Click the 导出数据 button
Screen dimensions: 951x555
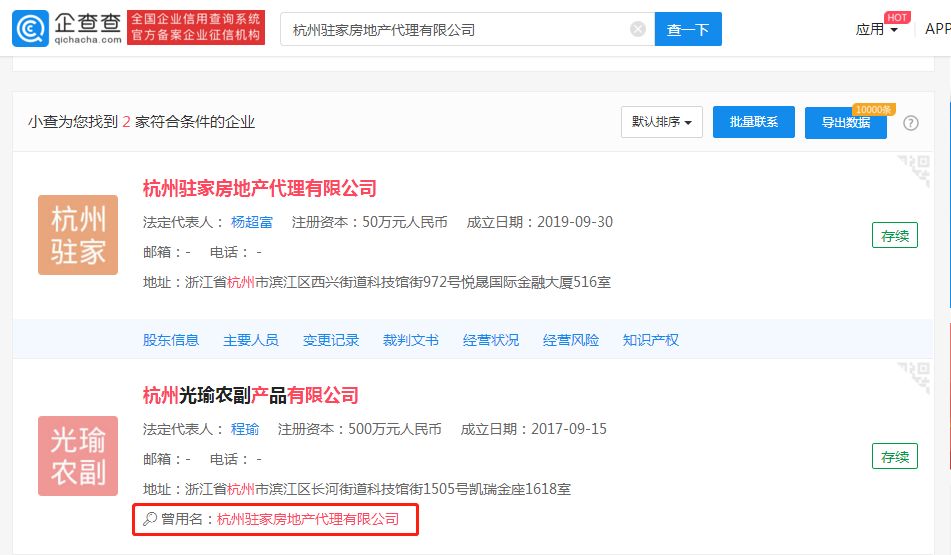(845, 123)
